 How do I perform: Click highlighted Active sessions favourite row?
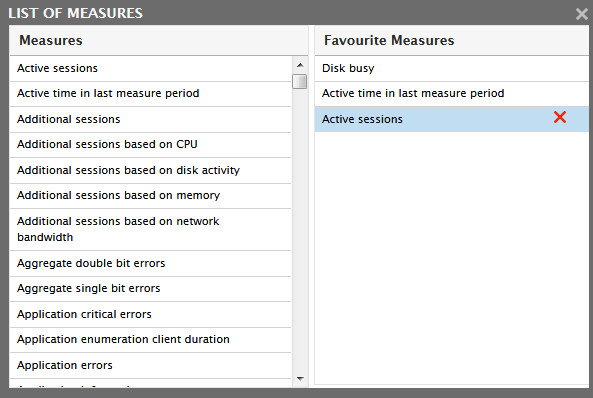(x=452, y=119)
